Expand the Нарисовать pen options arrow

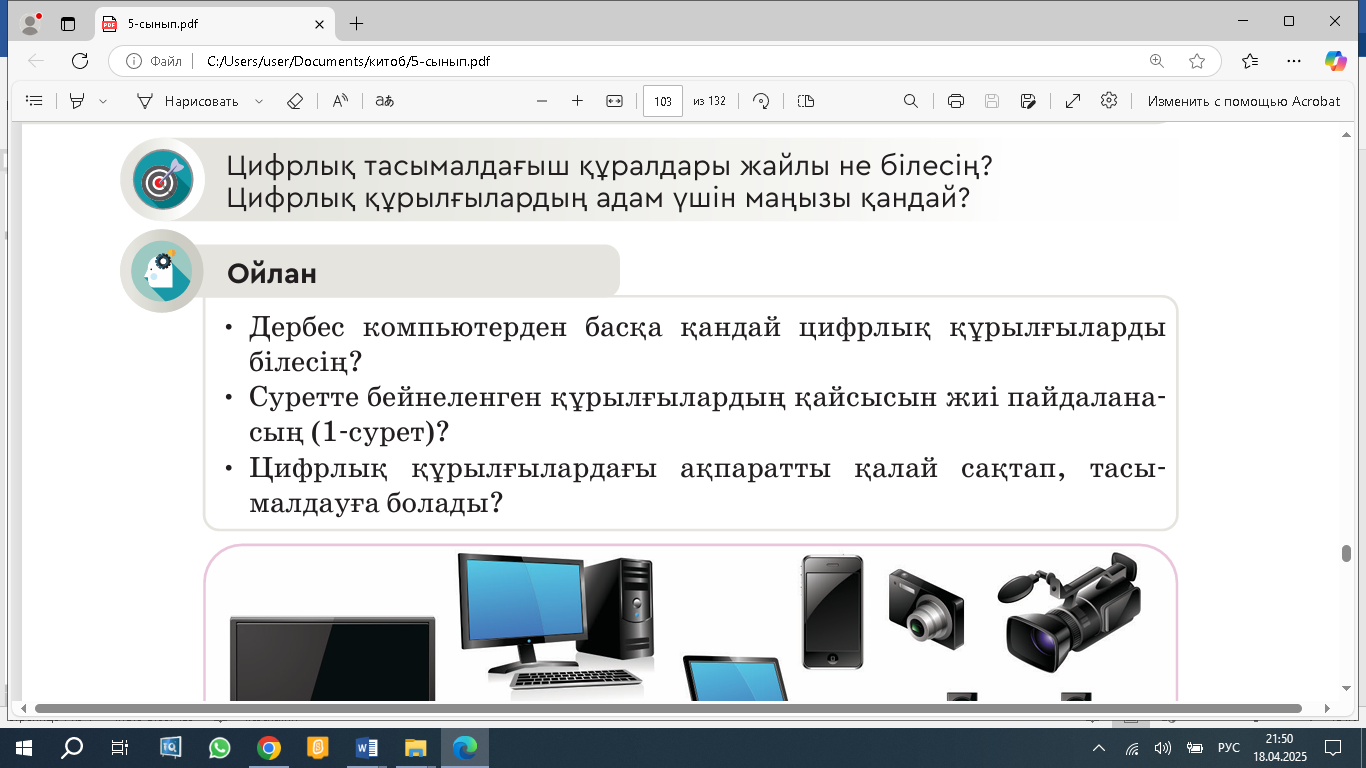[259, 101]
